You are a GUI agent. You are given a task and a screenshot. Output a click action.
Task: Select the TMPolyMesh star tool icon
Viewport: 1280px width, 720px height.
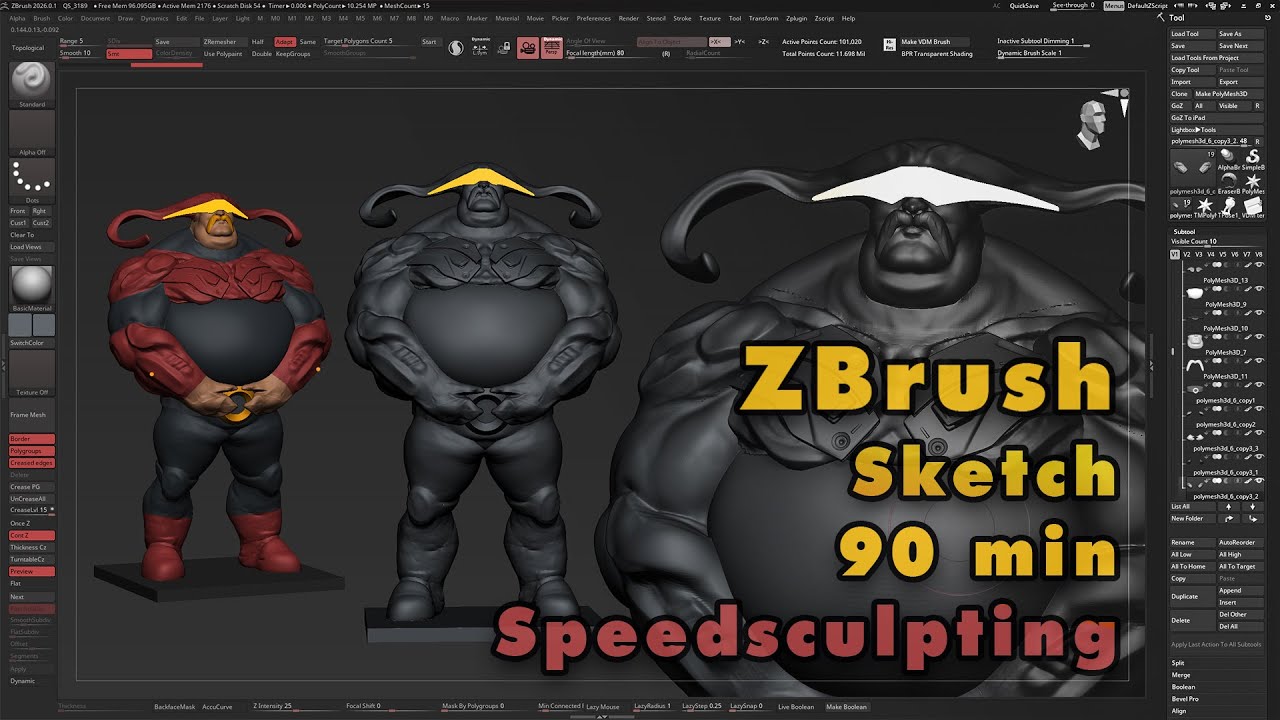coord(1205,207)
